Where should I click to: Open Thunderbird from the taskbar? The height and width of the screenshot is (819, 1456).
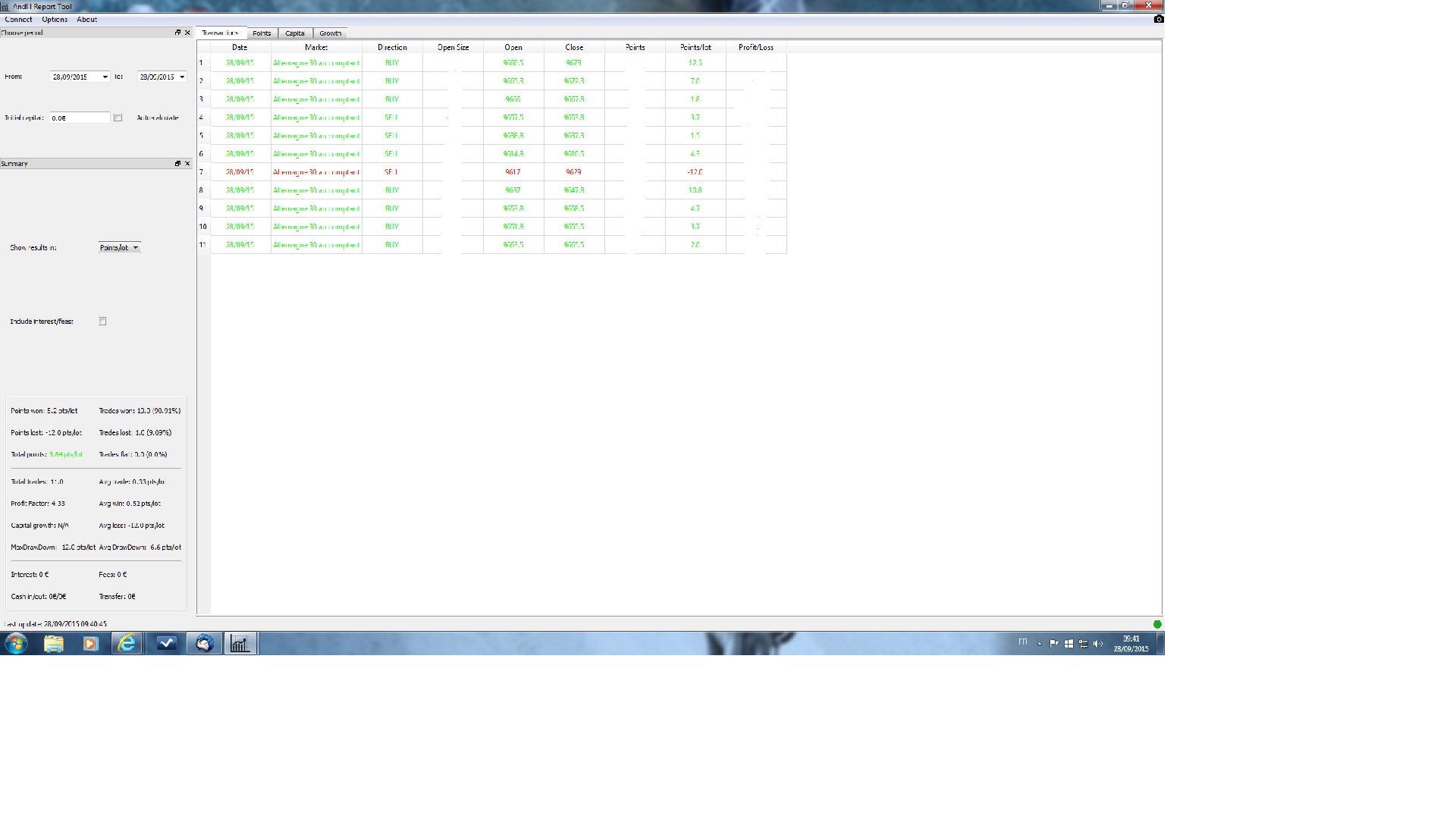coord(204,644)
